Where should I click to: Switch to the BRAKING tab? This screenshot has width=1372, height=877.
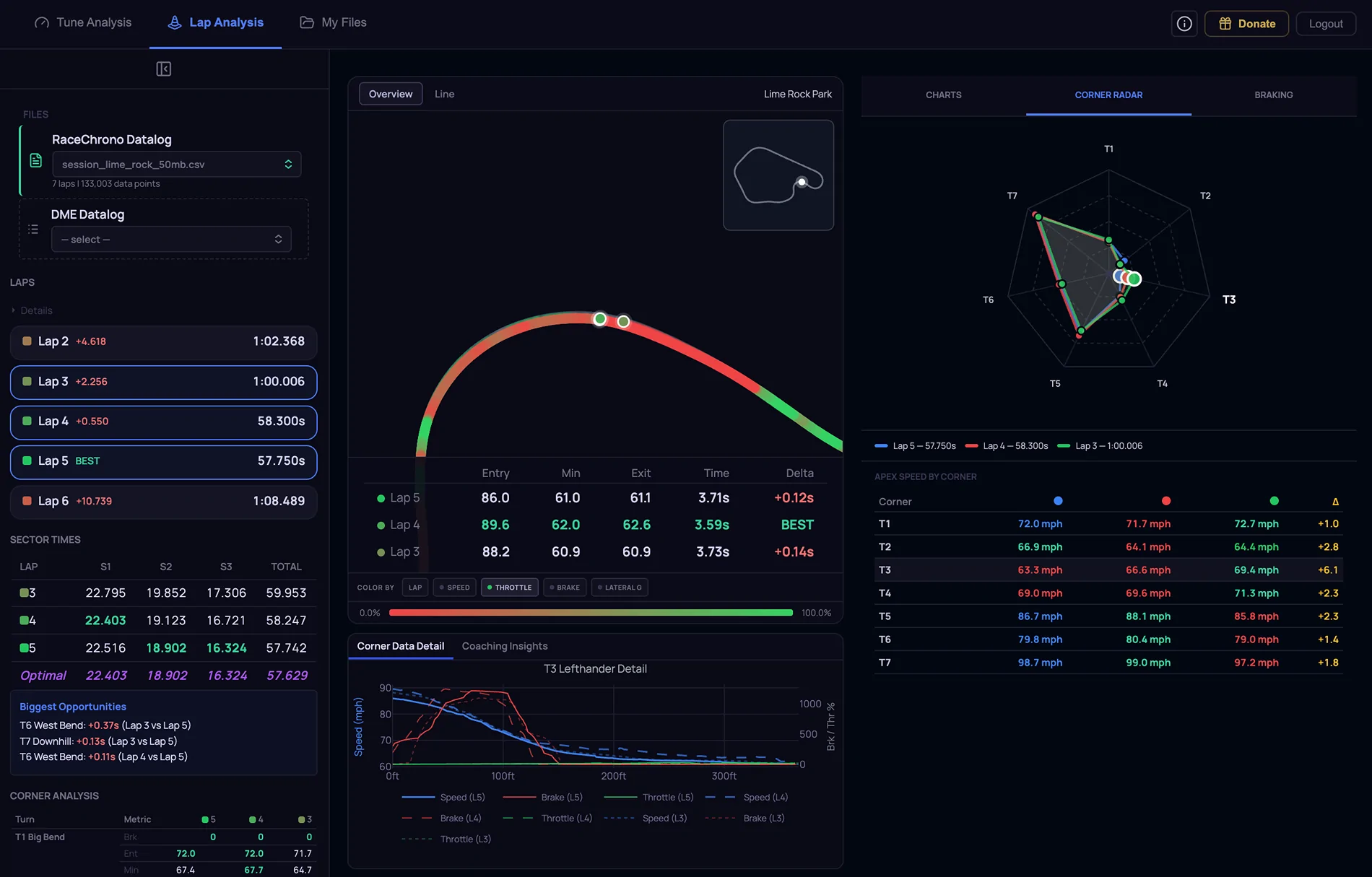pos(1274,95)
